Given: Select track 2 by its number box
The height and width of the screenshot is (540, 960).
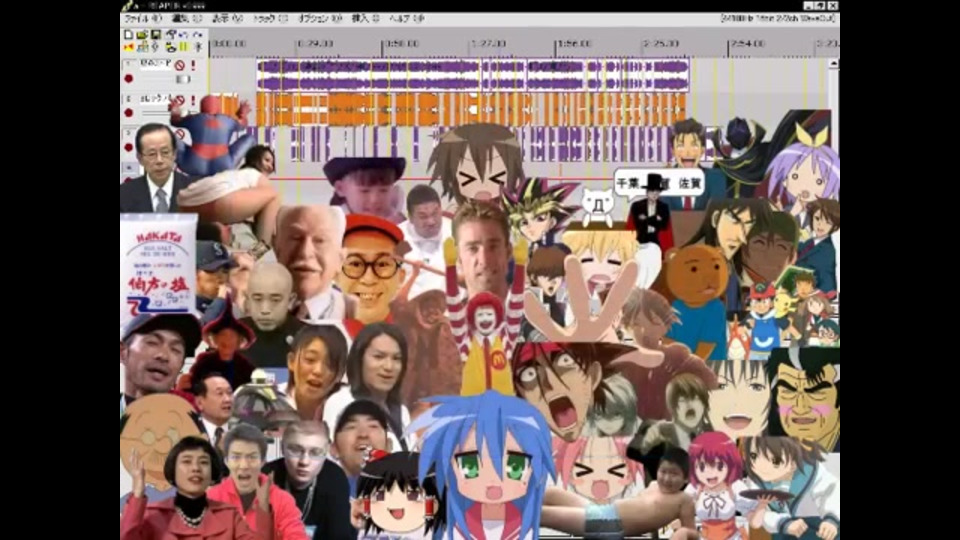Looking at the screenshot, I should pos(129,99).
